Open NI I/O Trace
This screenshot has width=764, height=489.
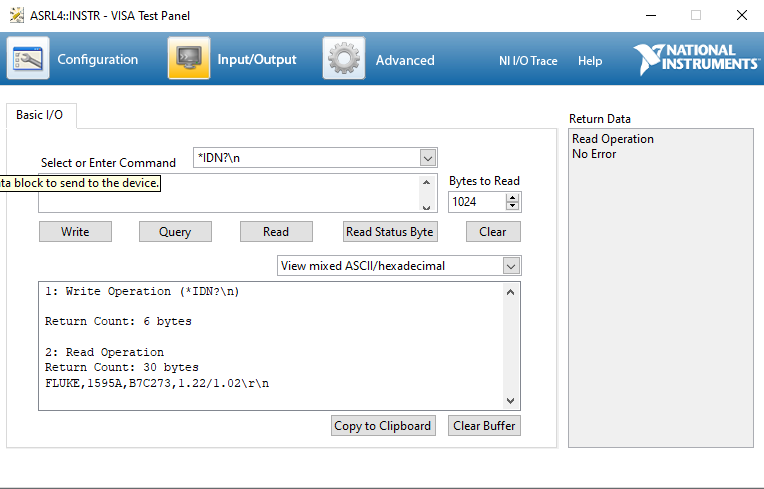[x=528, y=60]
